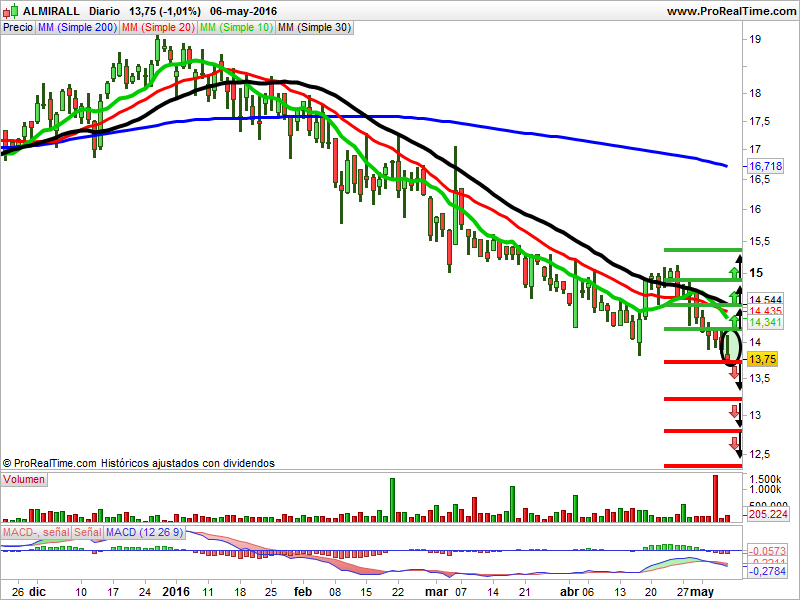Click the 13,5 price axis label
This screenshot has height=600, width=800.
(x=759, y=378)
